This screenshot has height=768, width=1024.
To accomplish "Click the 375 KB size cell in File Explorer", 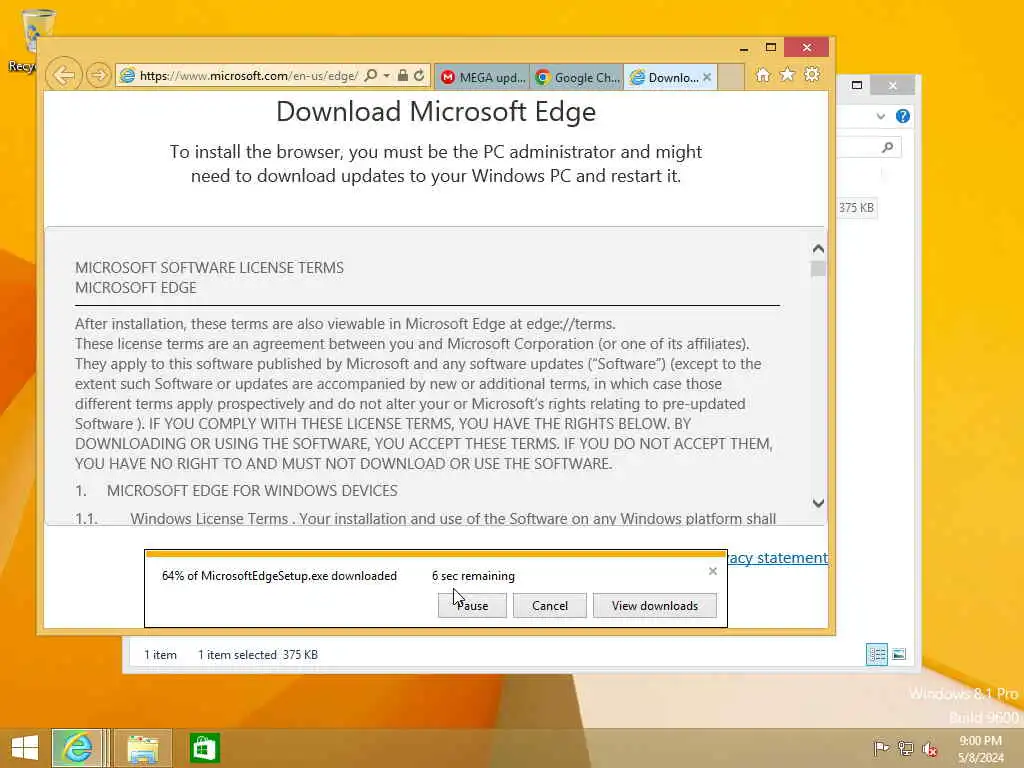I will point(856,208).
